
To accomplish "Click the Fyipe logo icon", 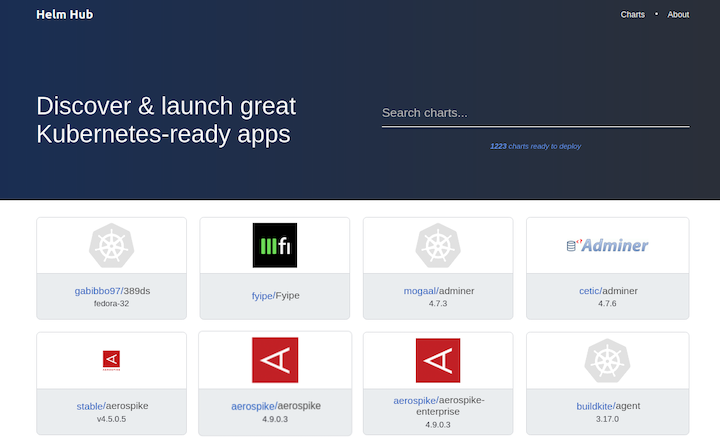I will pyautogui.click(x=275, y=245).
